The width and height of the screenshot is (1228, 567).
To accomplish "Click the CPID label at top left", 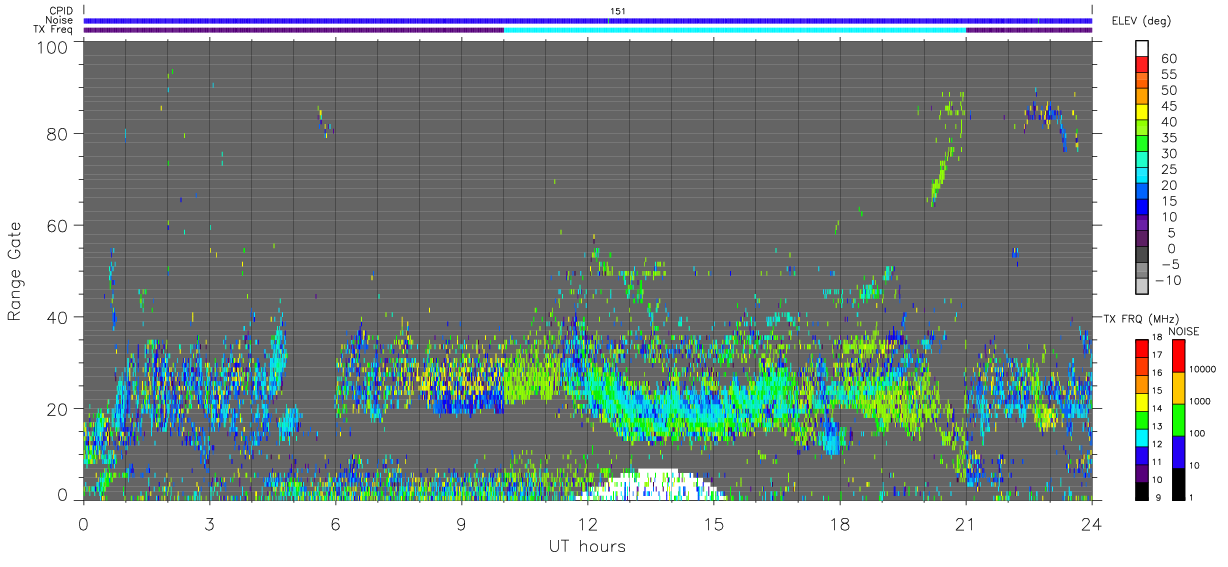I will pyautogui.click(x=59, y=11).
